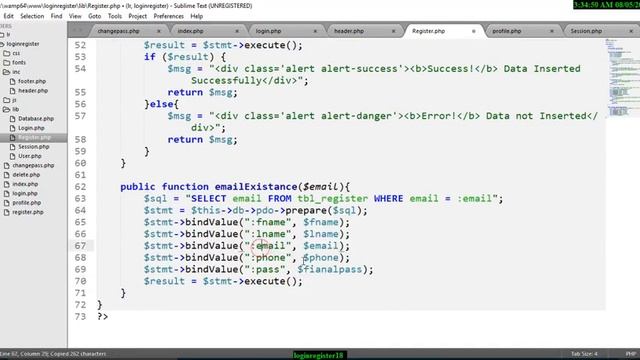The height and width of the screenshot is (360, 640).
Task: Collapse the loginregister folder
Action: pos(20,44)
